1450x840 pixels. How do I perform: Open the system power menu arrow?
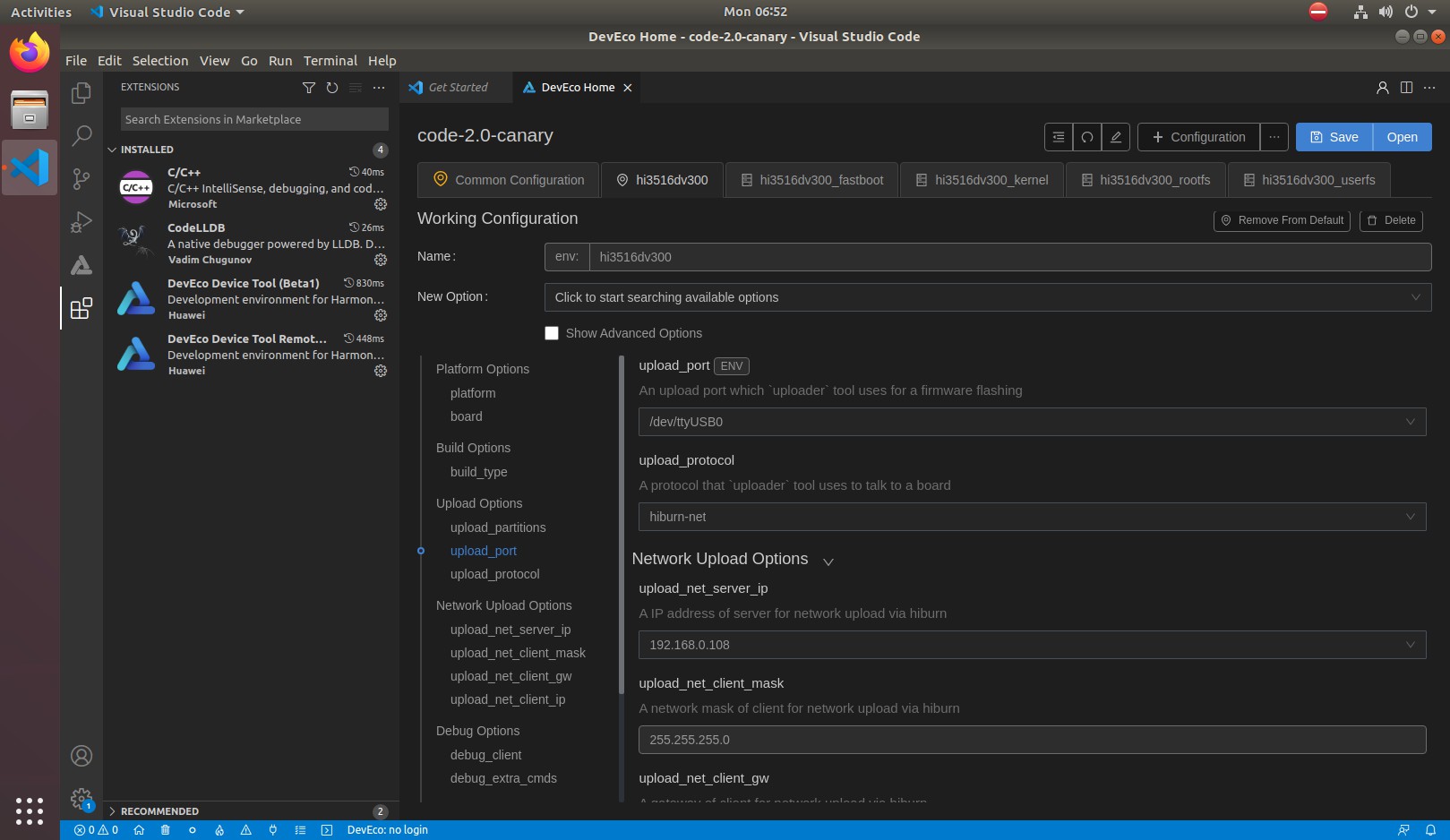click(x=1432, y=13)
